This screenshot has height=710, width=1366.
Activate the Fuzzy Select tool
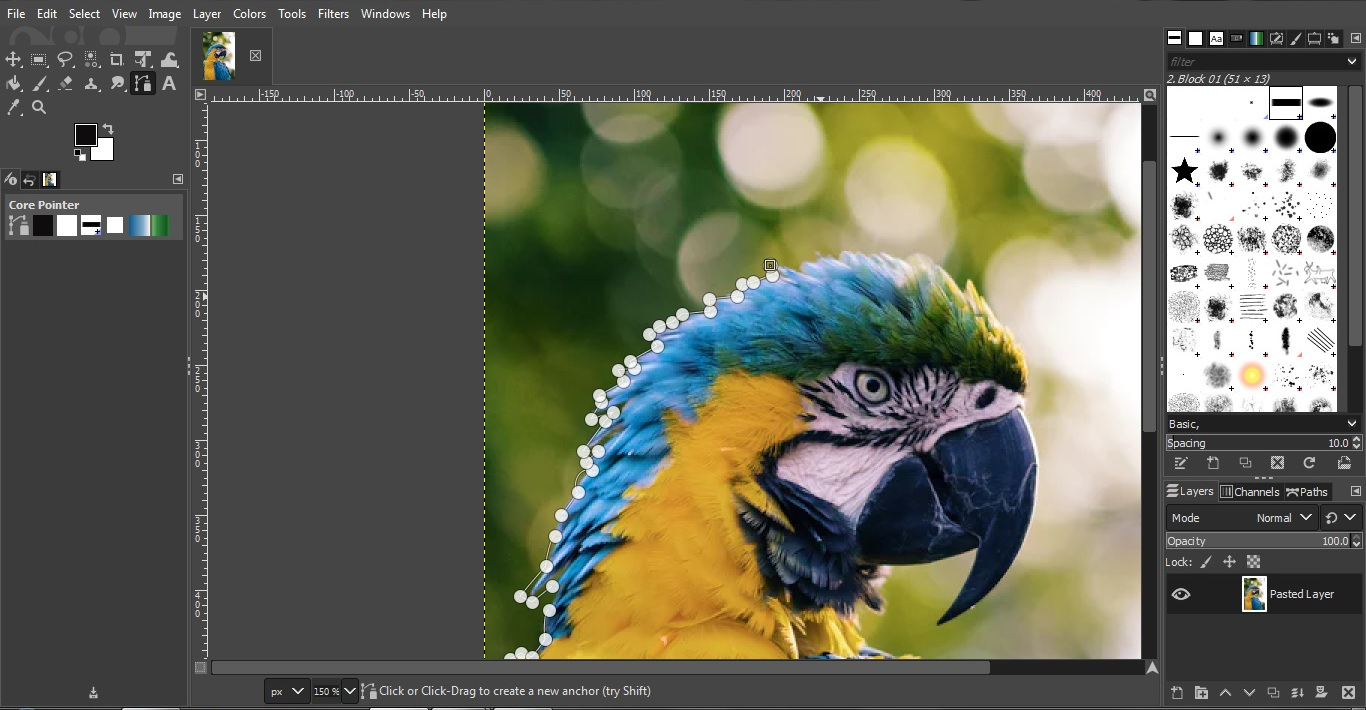coord(91,59)
